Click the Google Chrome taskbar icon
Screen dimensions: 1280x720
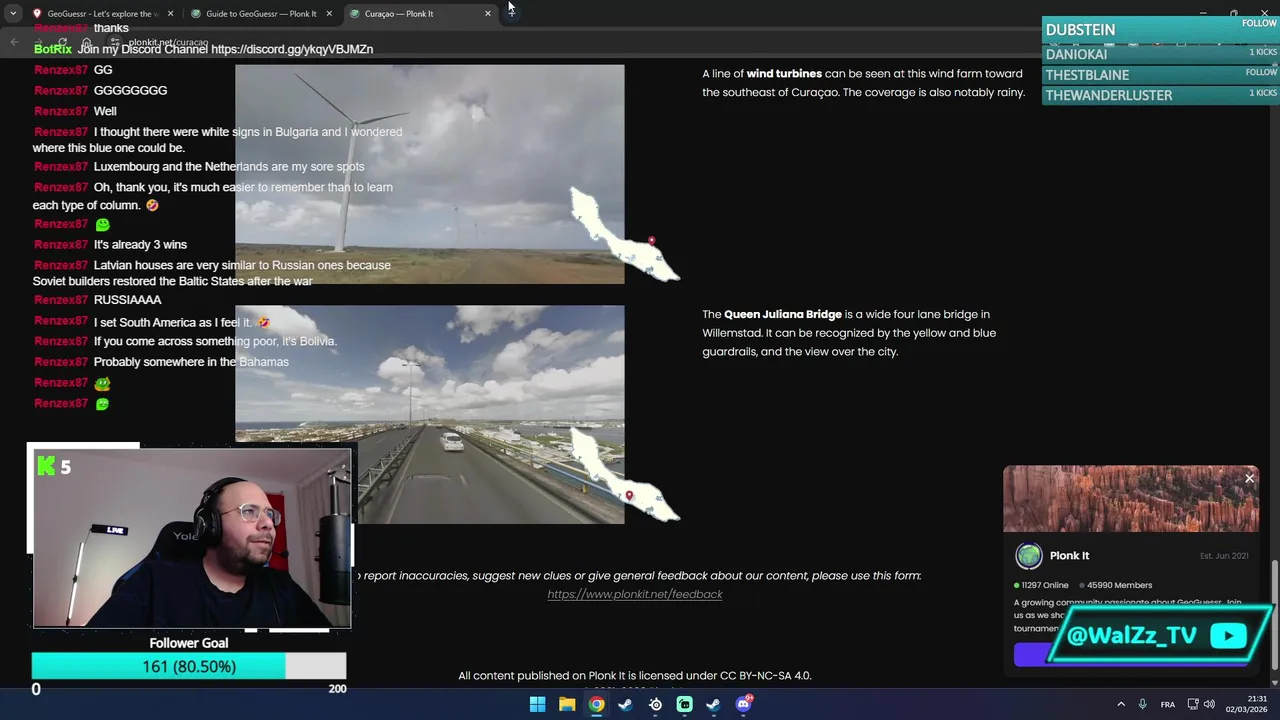tap(596, 704)
